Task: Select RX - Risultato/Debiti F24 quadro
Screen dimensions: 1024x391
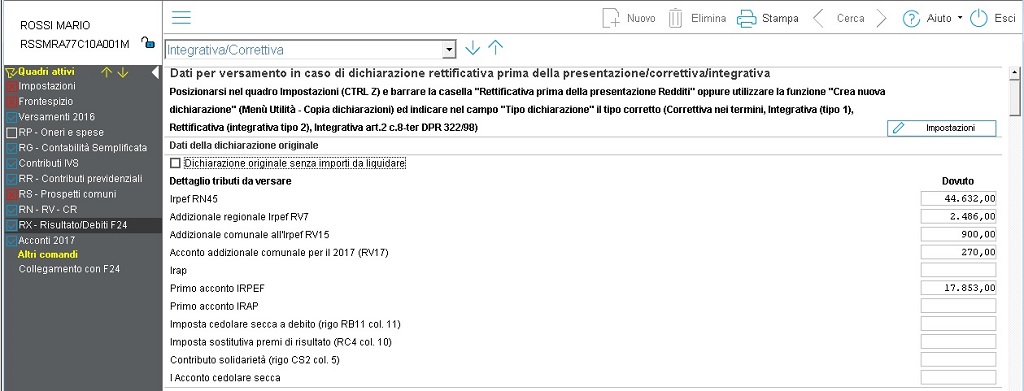Action: 72,225
